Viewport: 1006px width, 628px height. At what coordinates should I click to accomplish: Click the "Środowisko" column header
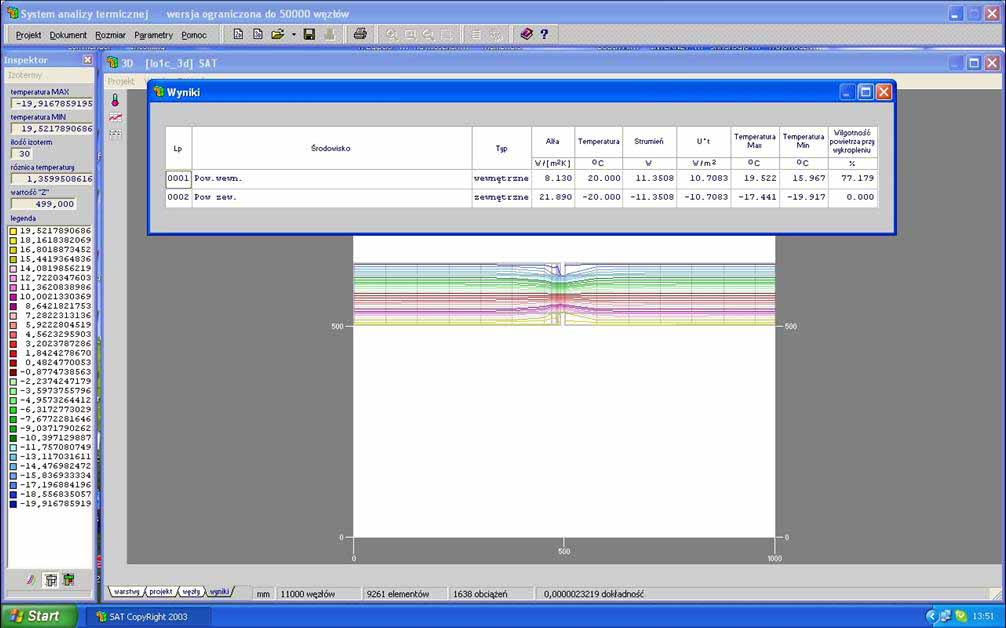point(332,148)
